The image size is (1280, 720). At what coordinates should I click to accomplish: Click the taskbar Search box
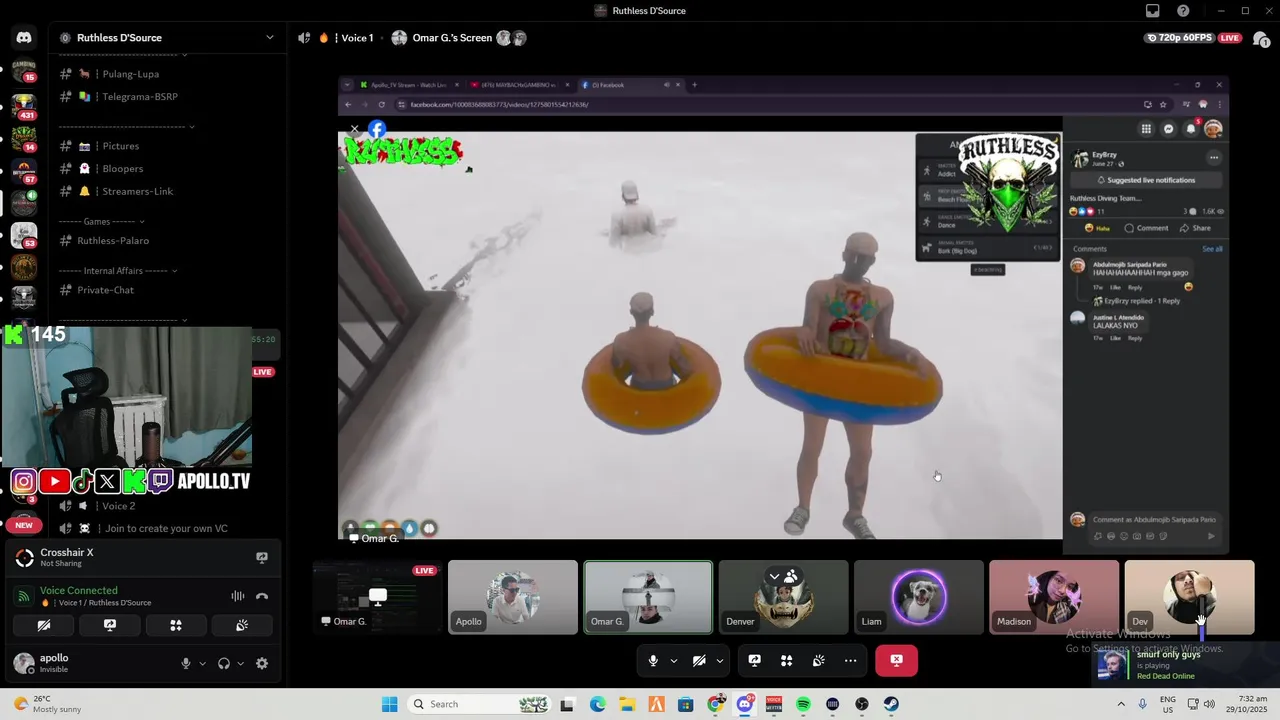pyautogui.click(x=481, y=704)
